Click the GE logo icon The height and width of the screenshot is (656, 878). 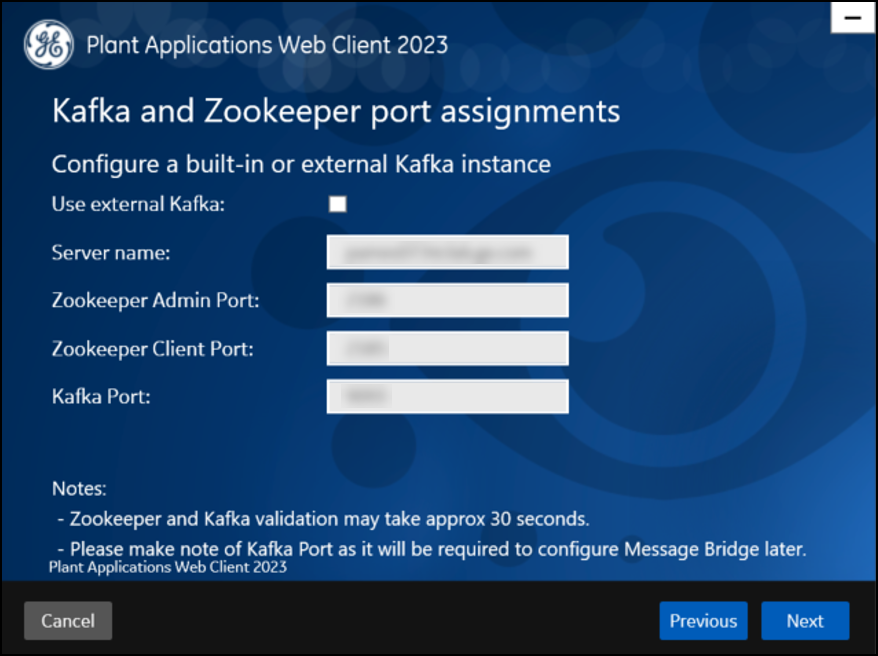pyautogui.click(x=49, y=45)
